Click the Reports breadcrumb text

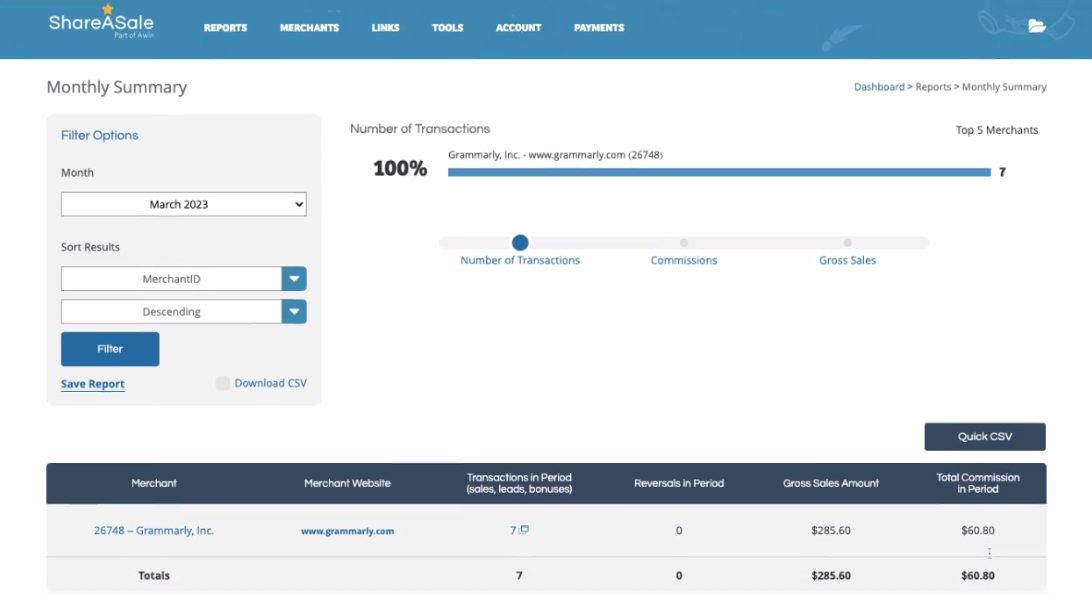tap(933, 87)
